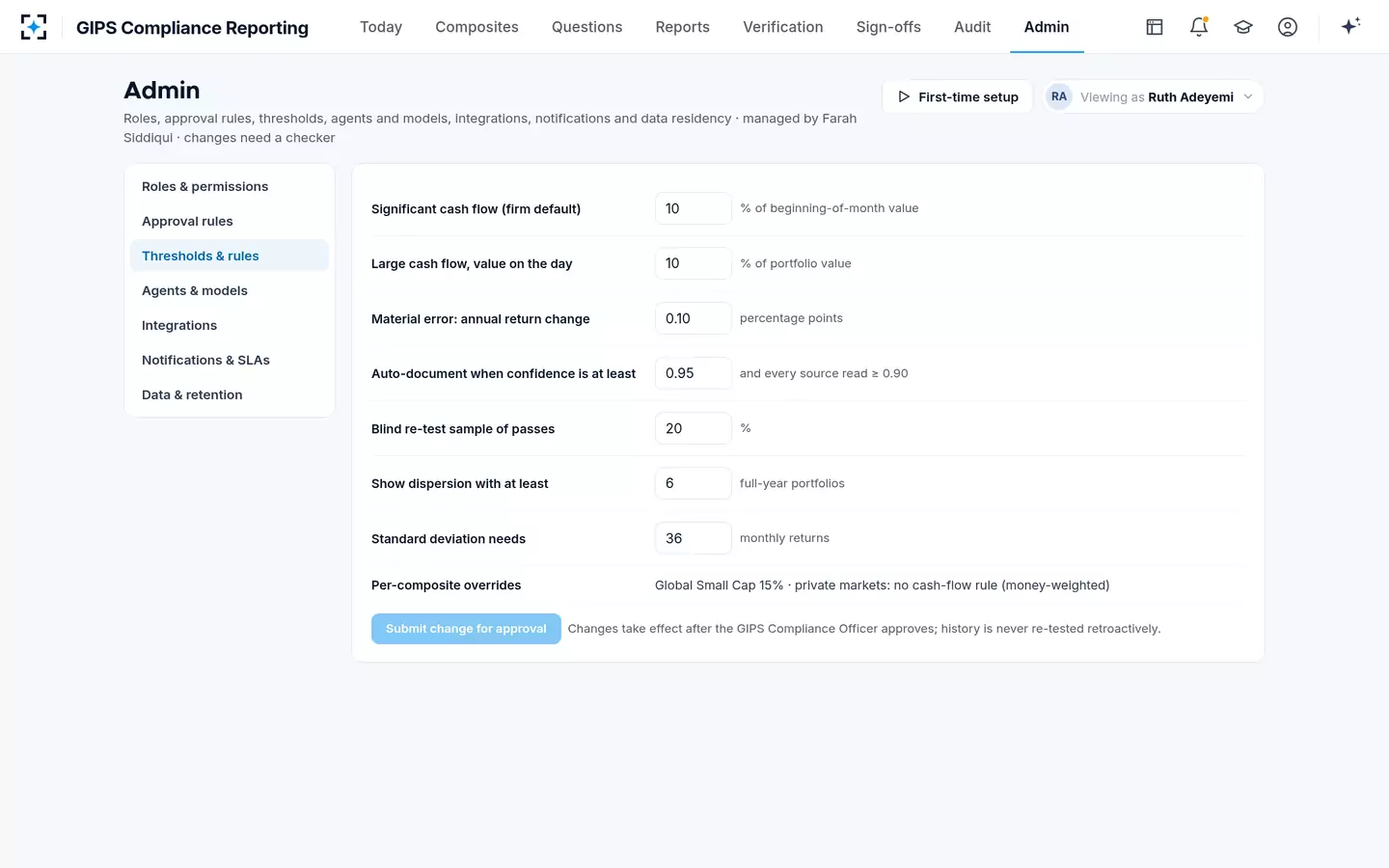
Task: Click the 'percentage points' unit text
Action: tap(791, 318)
